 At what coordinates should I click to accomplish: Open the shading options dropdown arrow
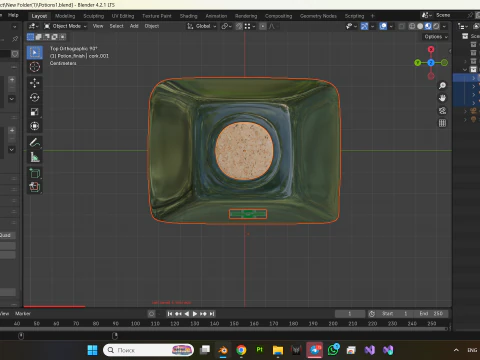point(444,26)
